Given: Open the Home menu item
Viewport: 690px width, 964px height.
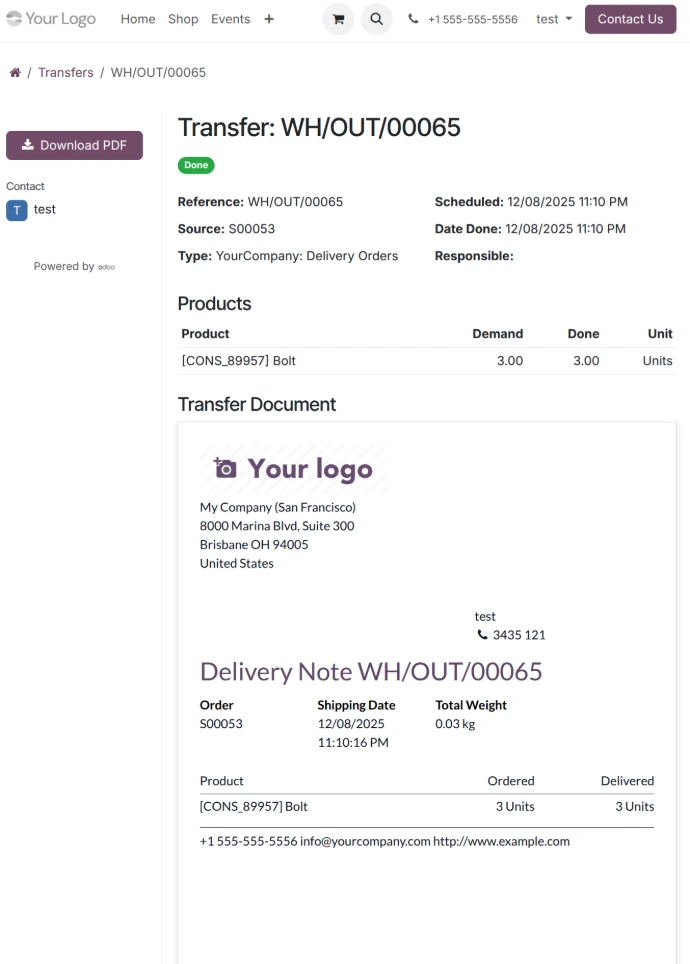Looking at the screenshot, I should [138, 19].
